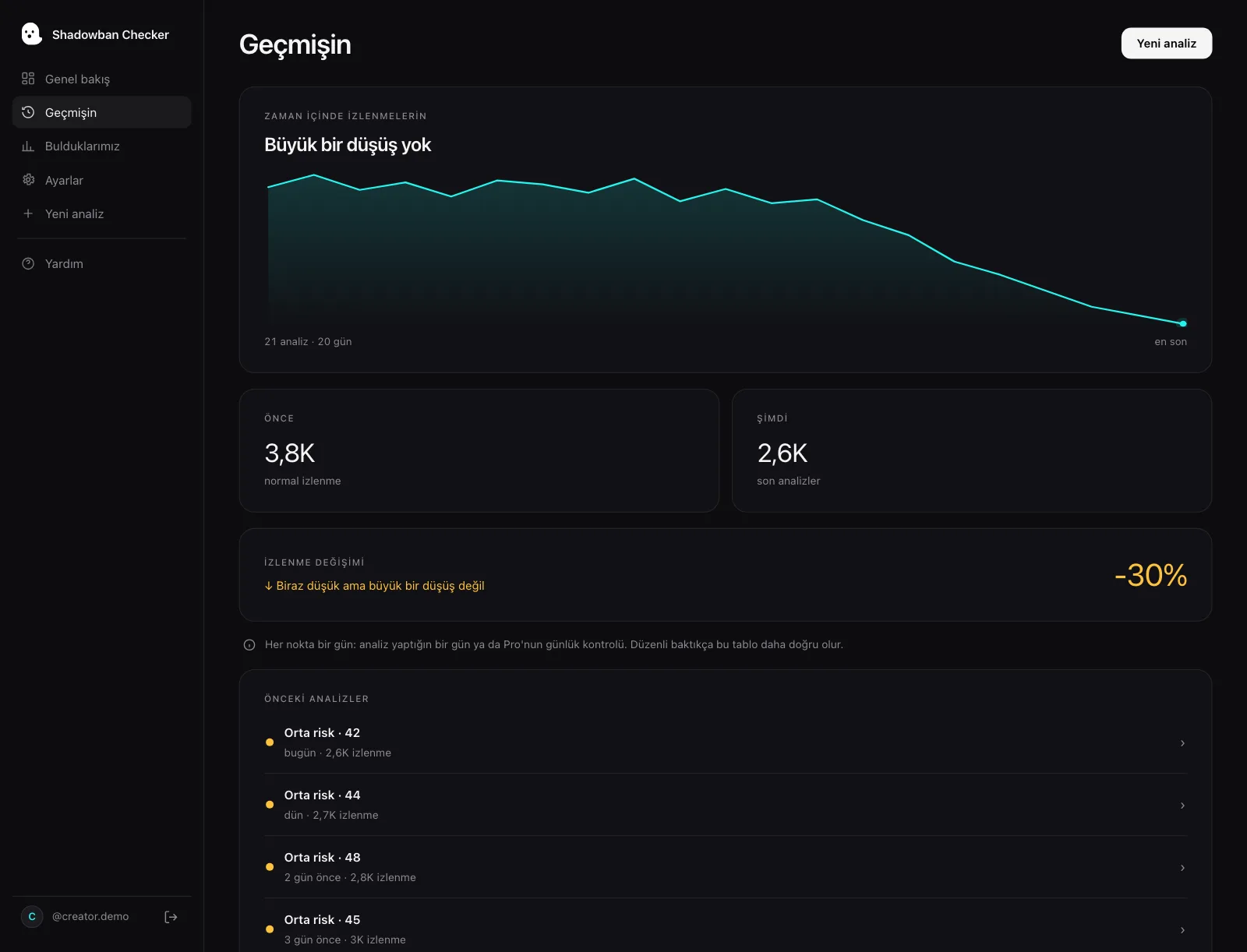Click the latest data point on the chart

pos(1183,323)
